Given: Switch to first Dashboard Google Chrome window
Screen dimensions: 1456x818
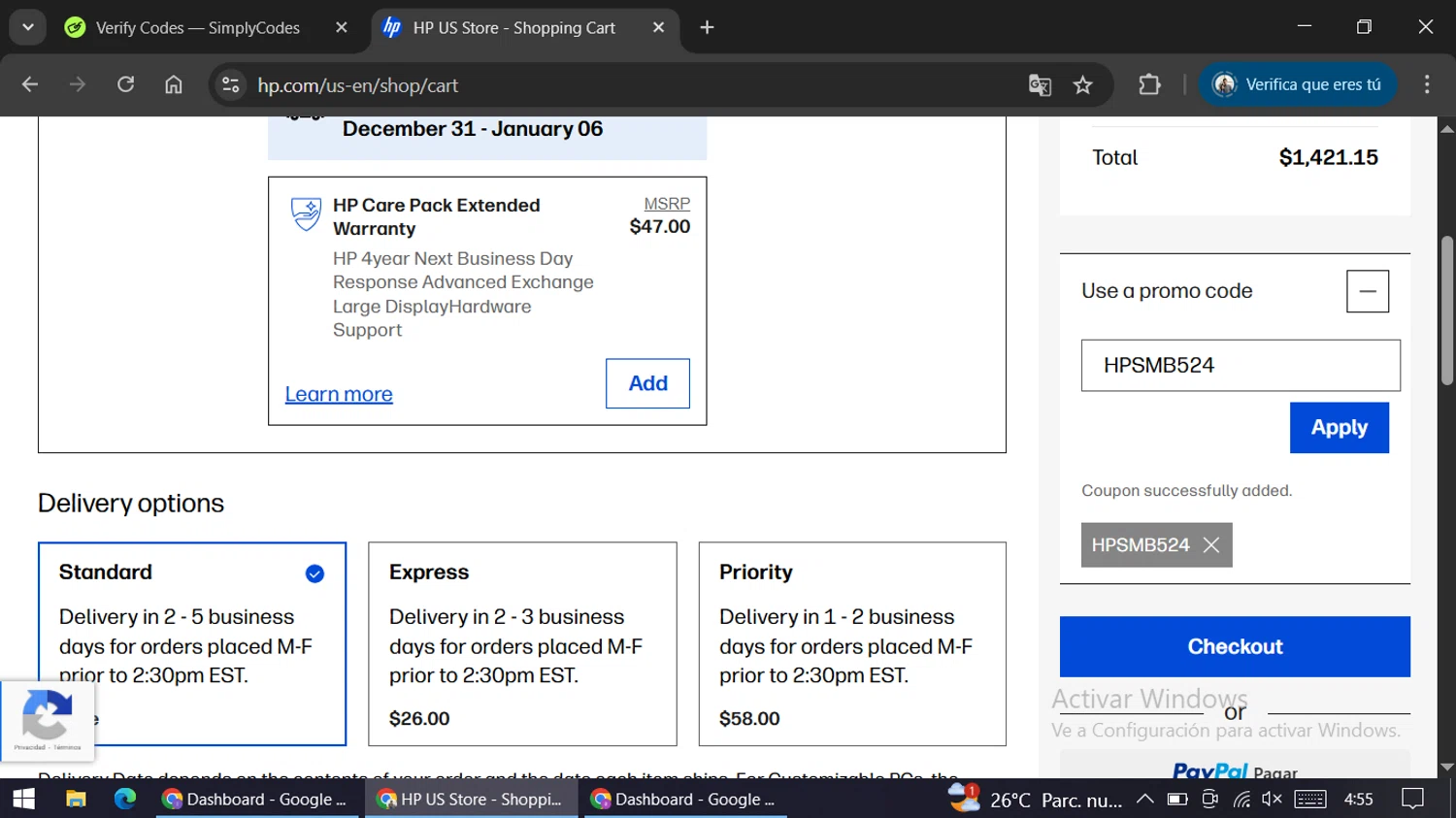Looking at the screenshot, I should click(x=256, y=799).
